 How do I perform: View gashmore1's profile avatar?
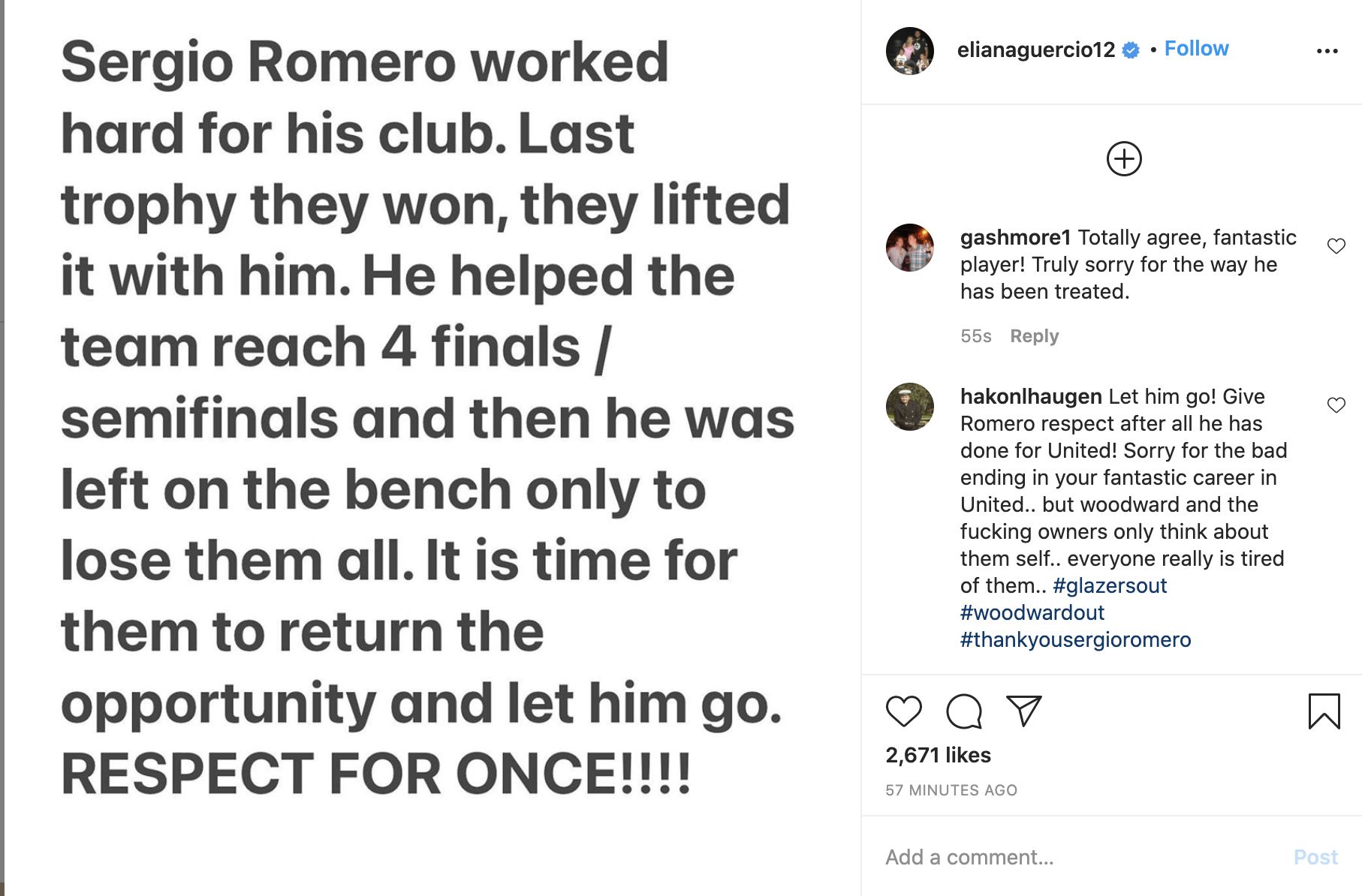910,247
